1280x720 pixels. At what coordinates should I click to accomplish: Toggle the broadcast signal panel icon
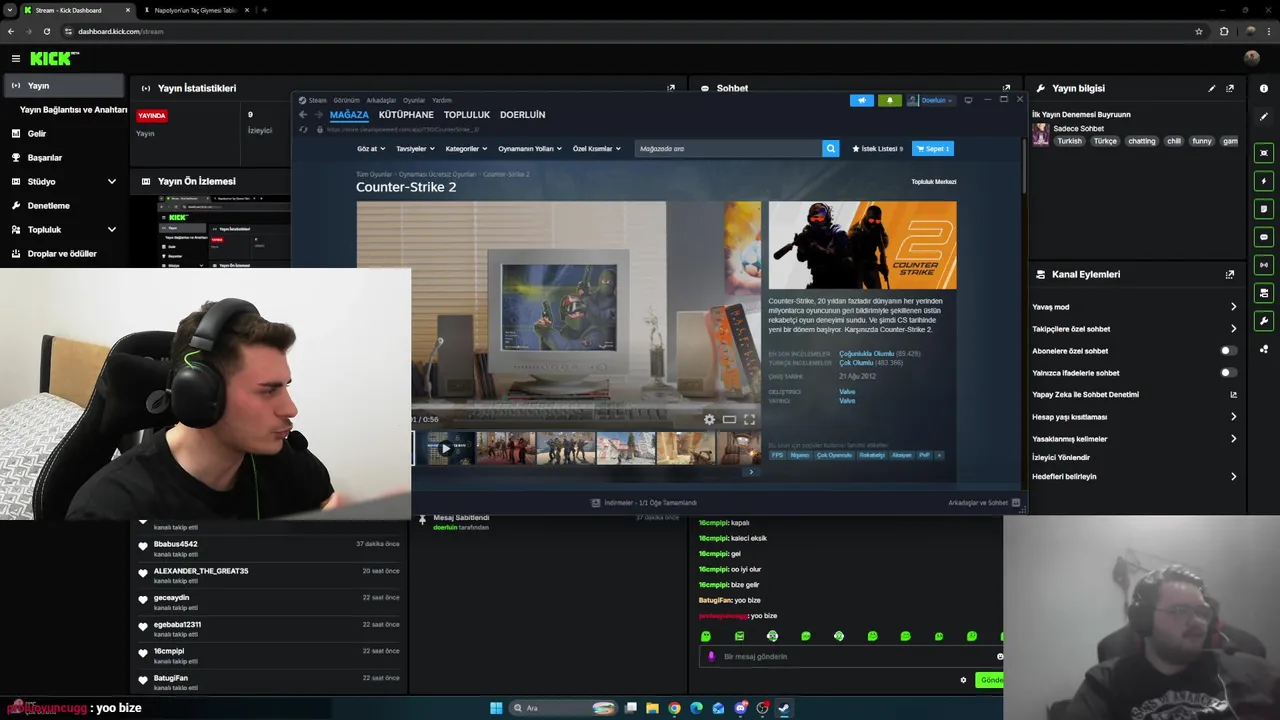[x=1264, y=265]
